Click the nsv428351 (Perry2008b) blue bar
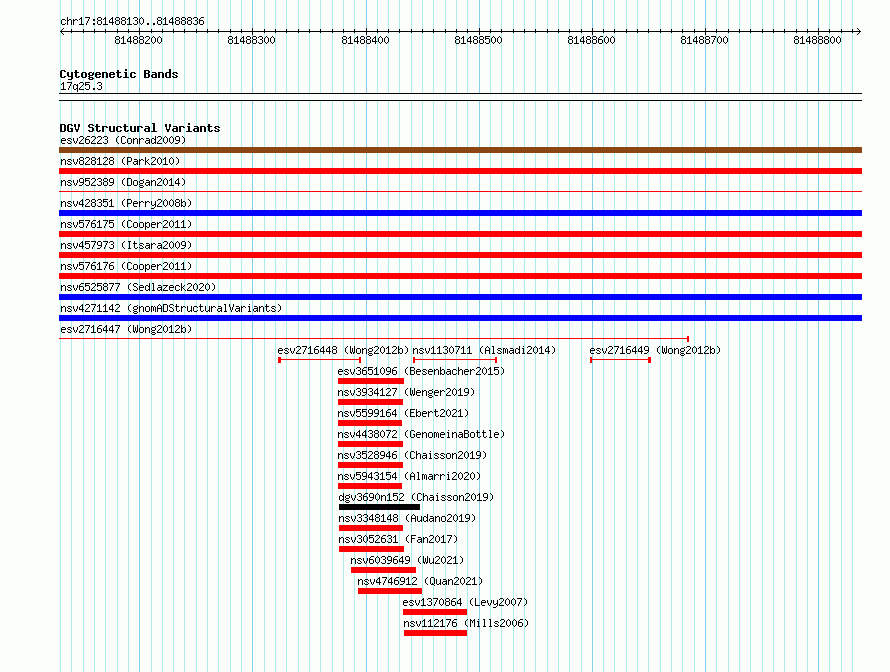 (460, 213)
